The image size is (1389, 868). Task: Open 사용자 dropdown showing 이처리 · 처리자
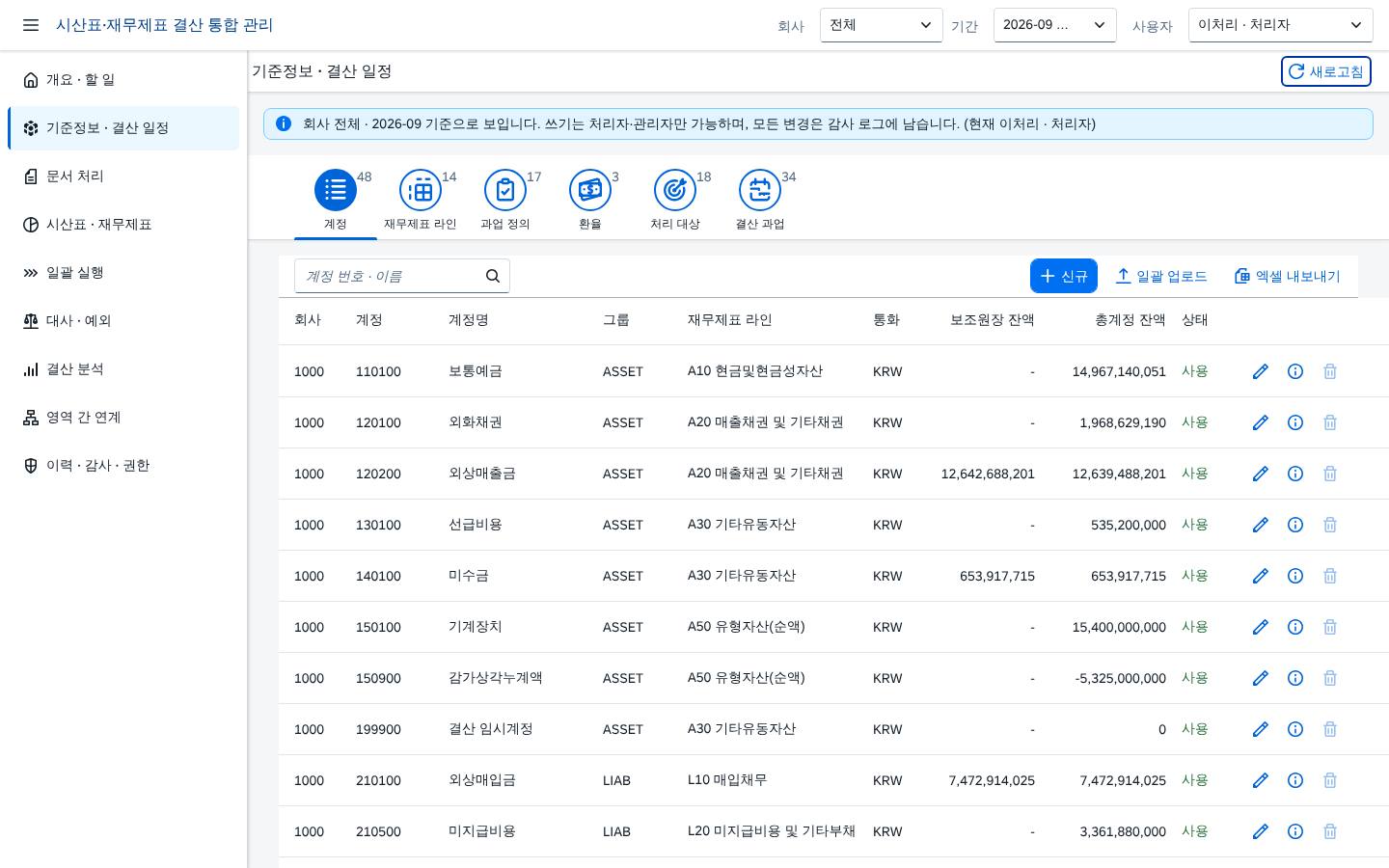click(1281, 25)
